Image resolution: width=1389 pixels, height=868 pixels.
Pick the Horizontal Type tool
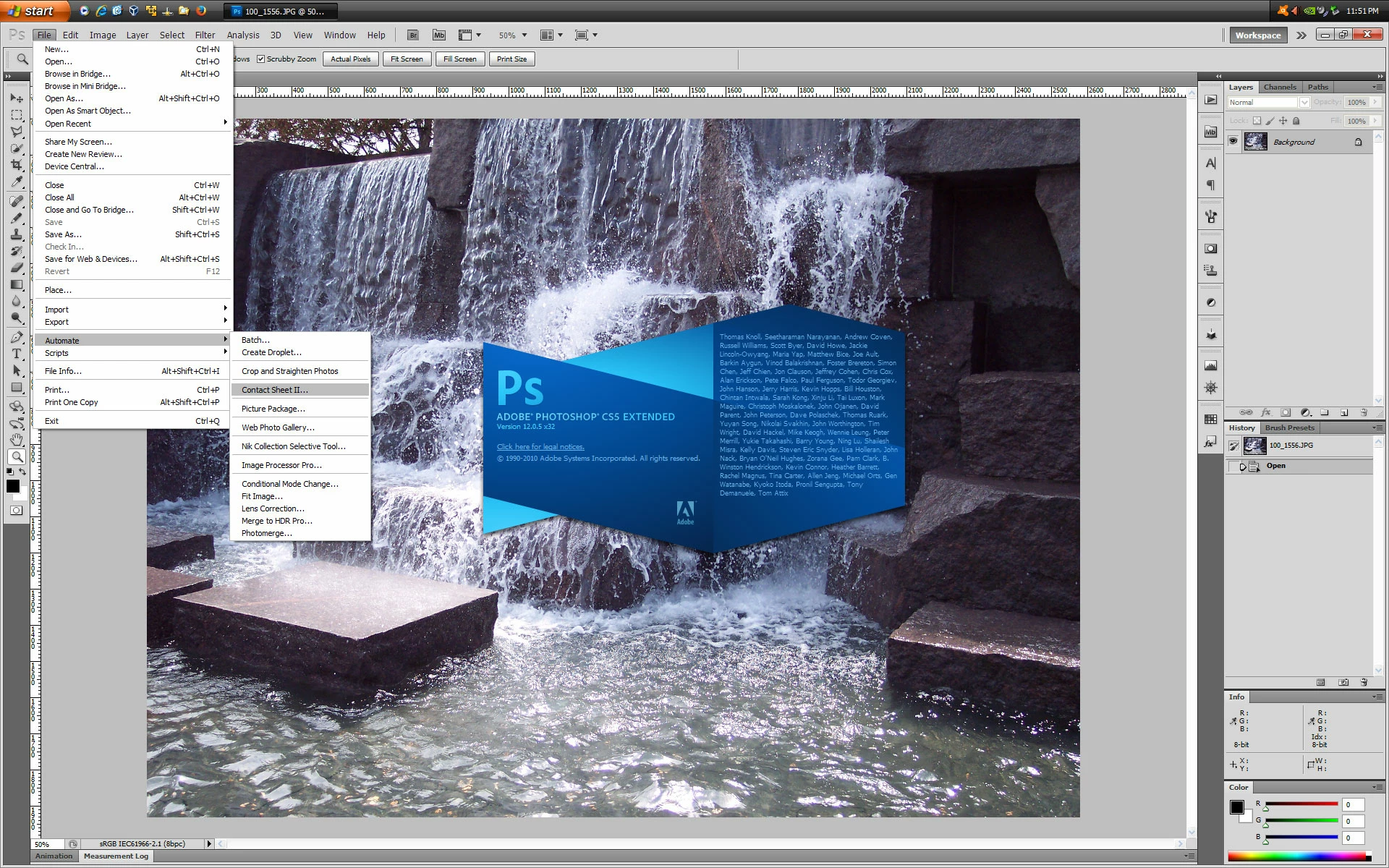17,354
